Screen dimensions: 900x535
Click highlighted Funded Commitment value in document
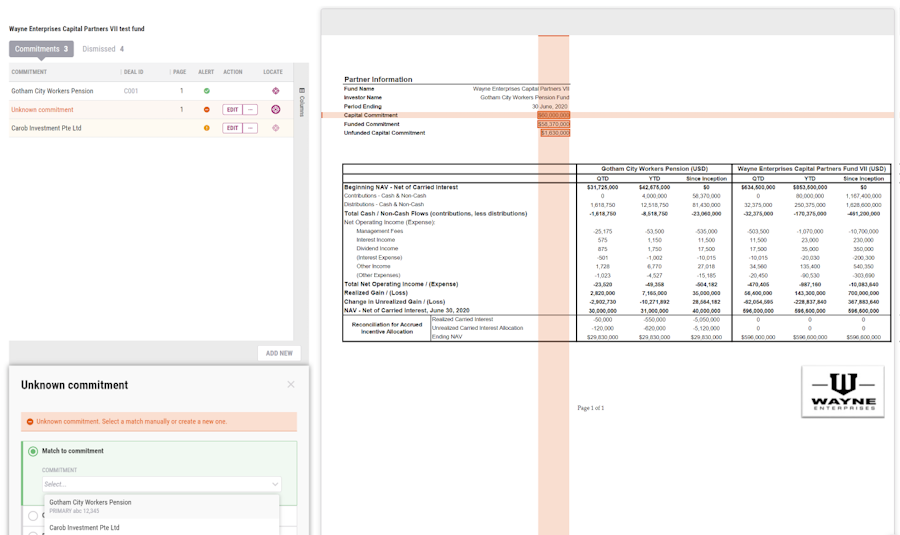(554, 124)
